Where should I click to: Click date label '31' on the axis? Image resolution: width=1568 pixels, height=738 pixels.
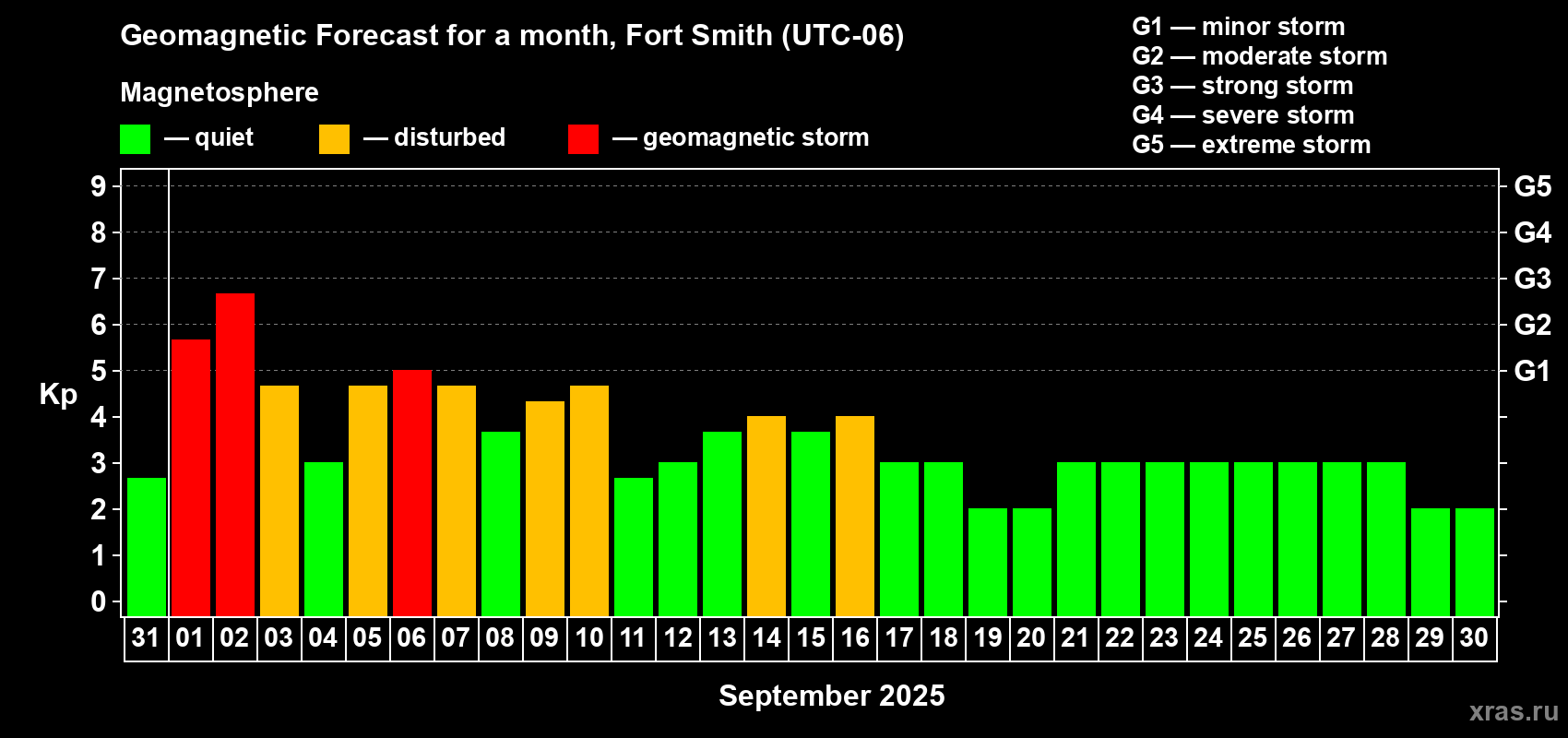point(146,638)
